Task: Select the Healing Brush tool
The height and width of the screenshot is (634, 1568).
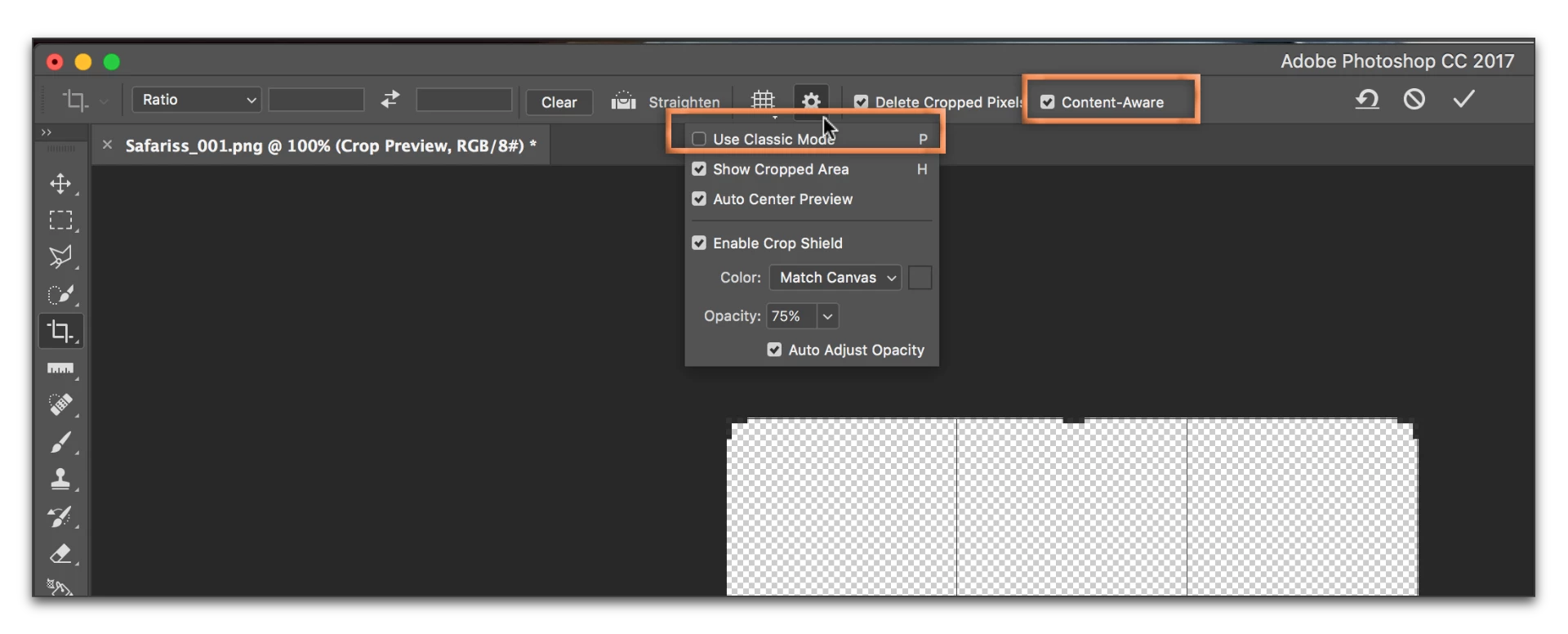Action: click(x=60, y=404)
